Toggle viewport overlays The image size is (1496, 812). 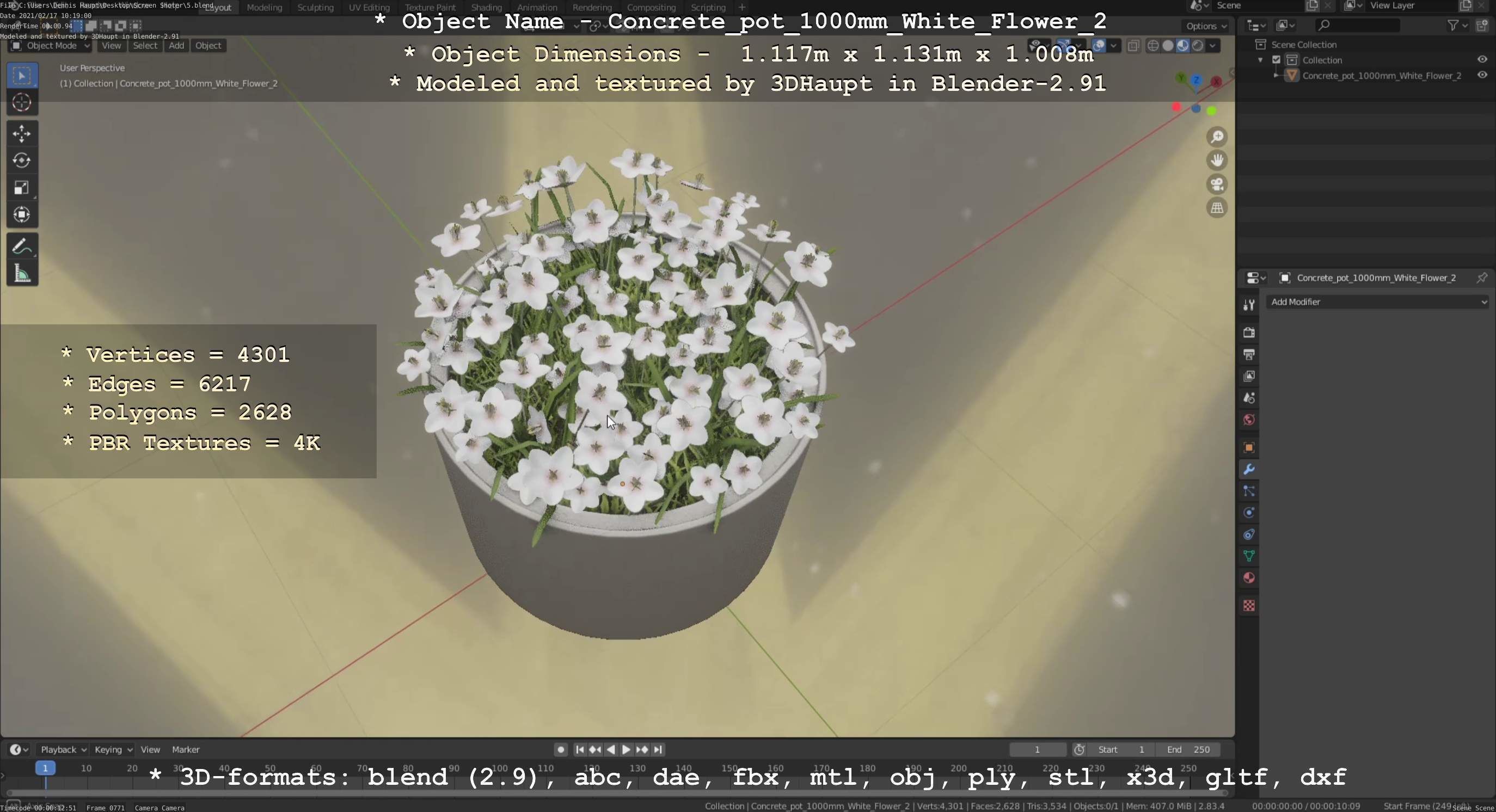1099,46
